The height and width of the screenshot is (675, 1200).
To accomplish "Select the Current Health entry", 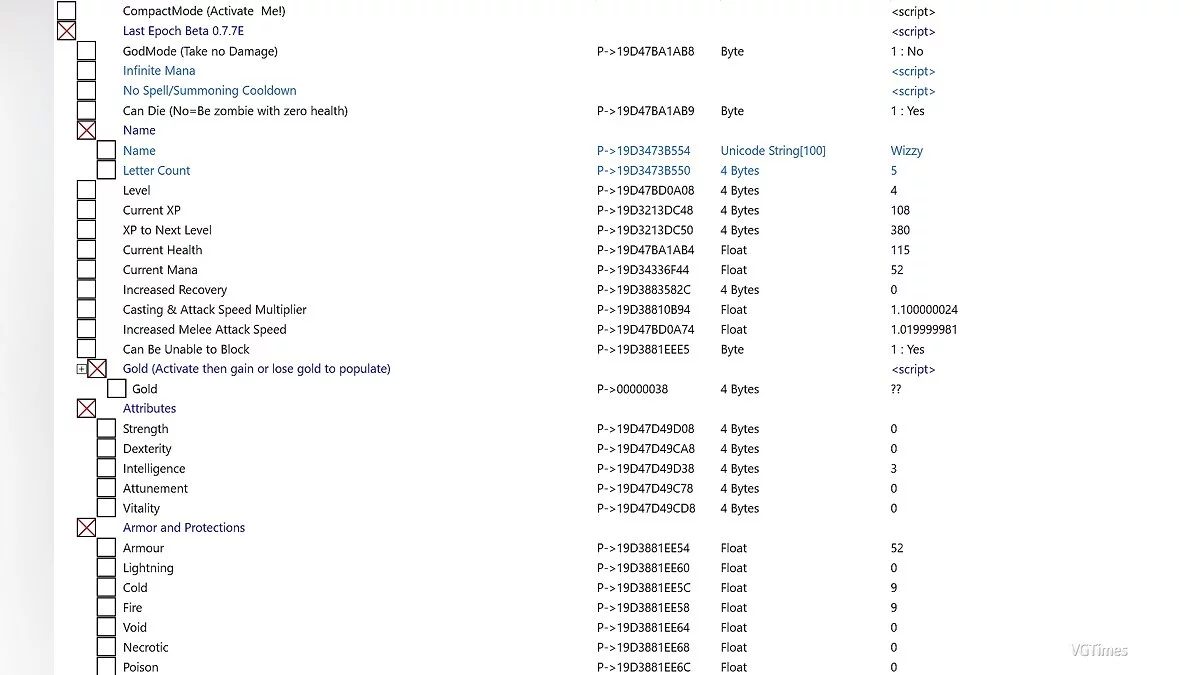I will [x=162, y=250].
